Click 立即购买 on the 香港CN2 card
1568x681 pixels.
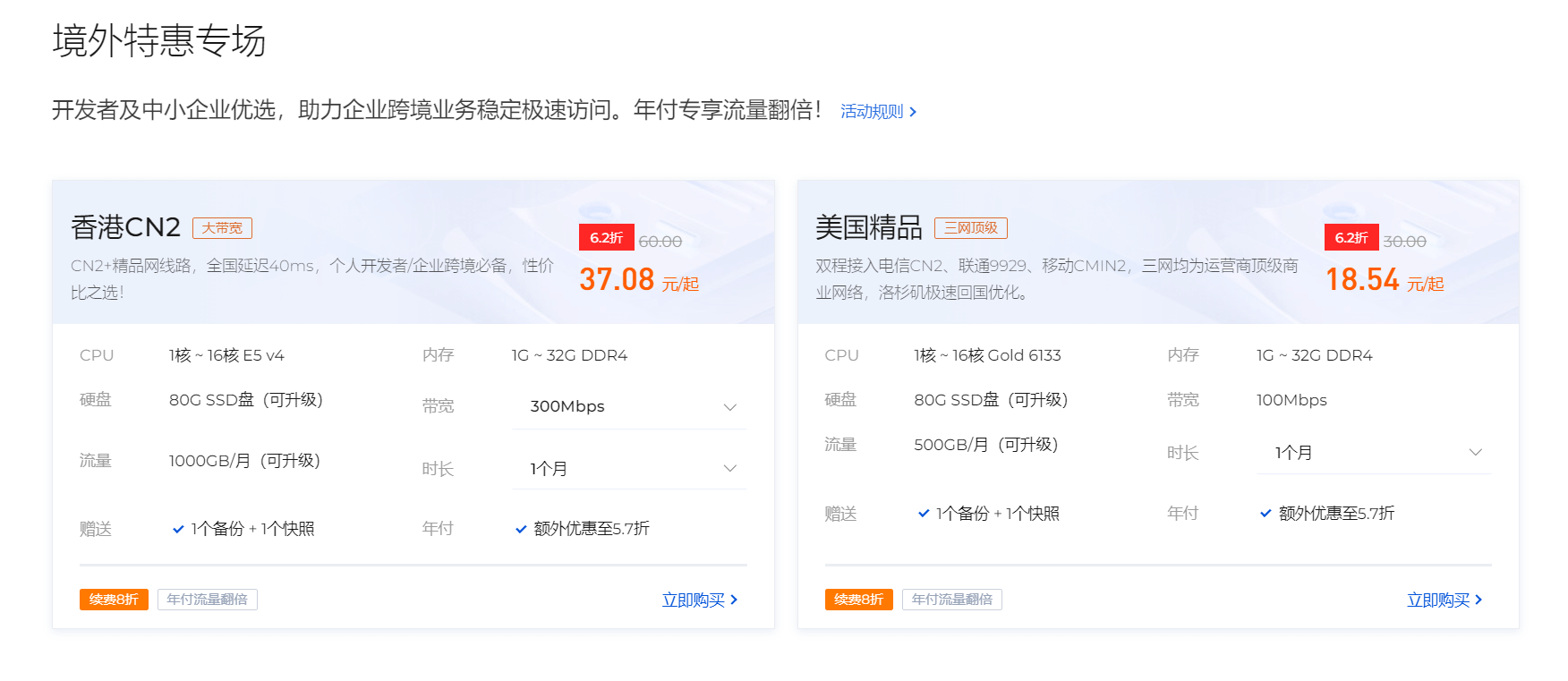click(x=700, y=600)
